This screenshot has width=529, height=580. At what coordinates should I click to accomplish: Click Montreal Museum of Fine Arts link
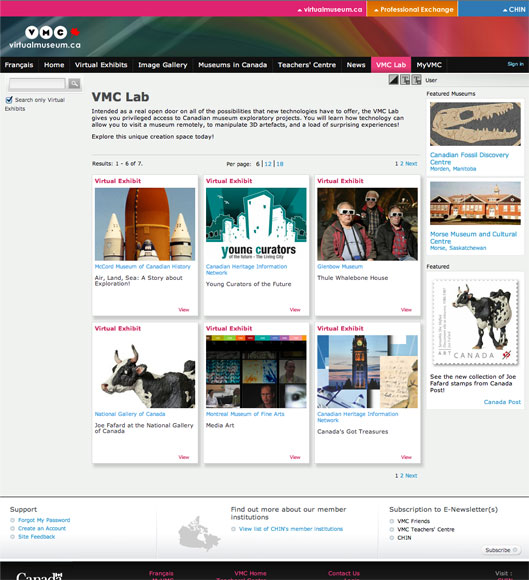tap(245, 414)
